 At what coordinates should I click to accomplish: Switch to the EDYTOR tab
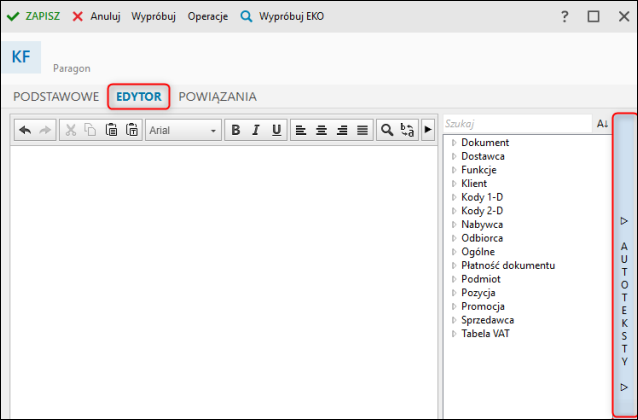(x=139, y=97)
